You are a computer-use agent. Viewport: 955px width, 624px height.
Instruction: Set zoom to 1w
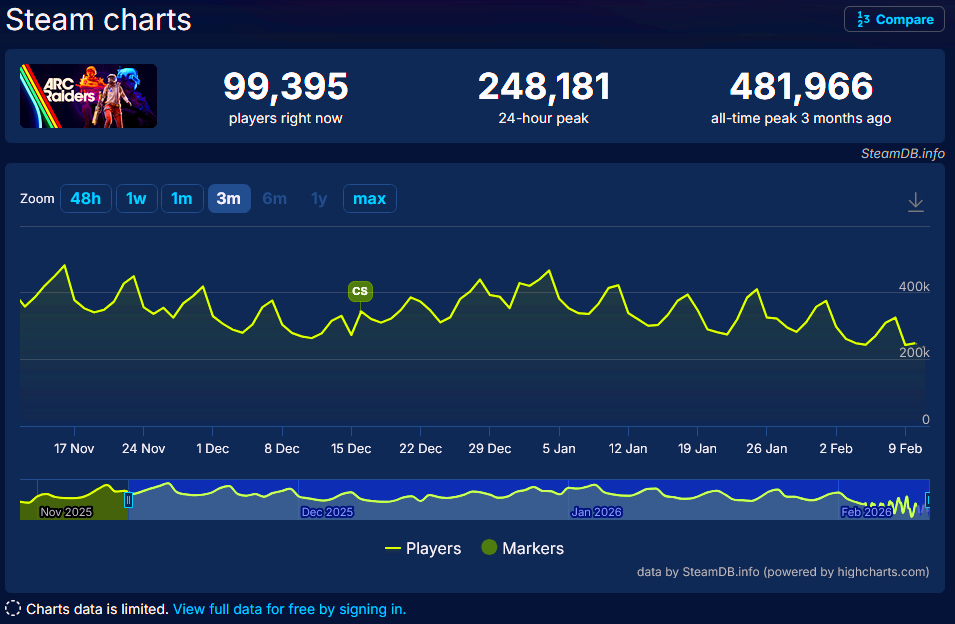tap(136, 198)
